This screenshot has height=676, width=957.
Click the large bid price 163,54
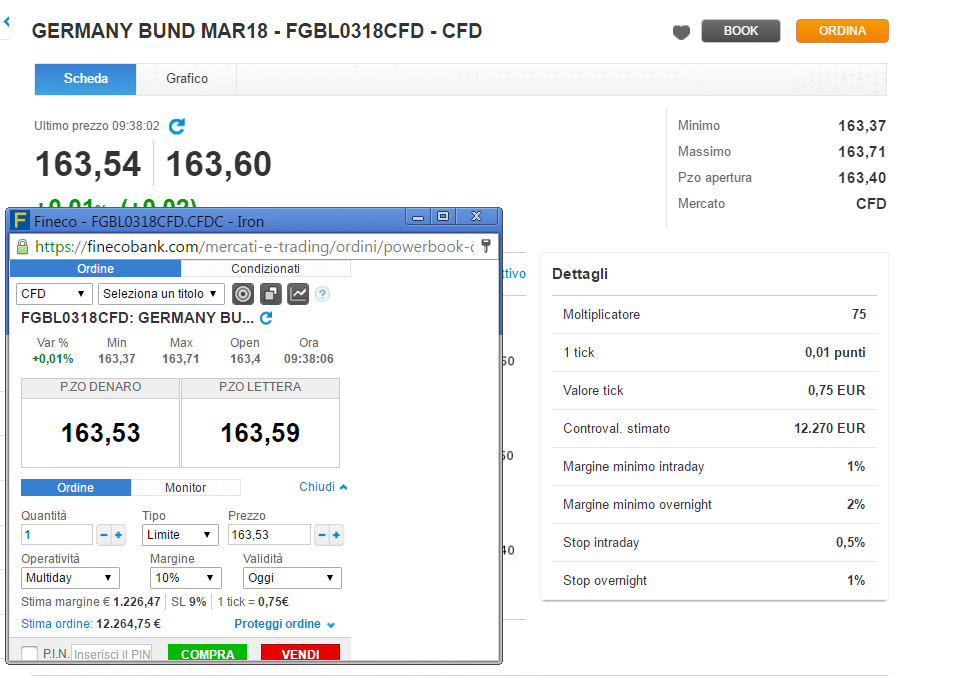click(x=88, y=164)
